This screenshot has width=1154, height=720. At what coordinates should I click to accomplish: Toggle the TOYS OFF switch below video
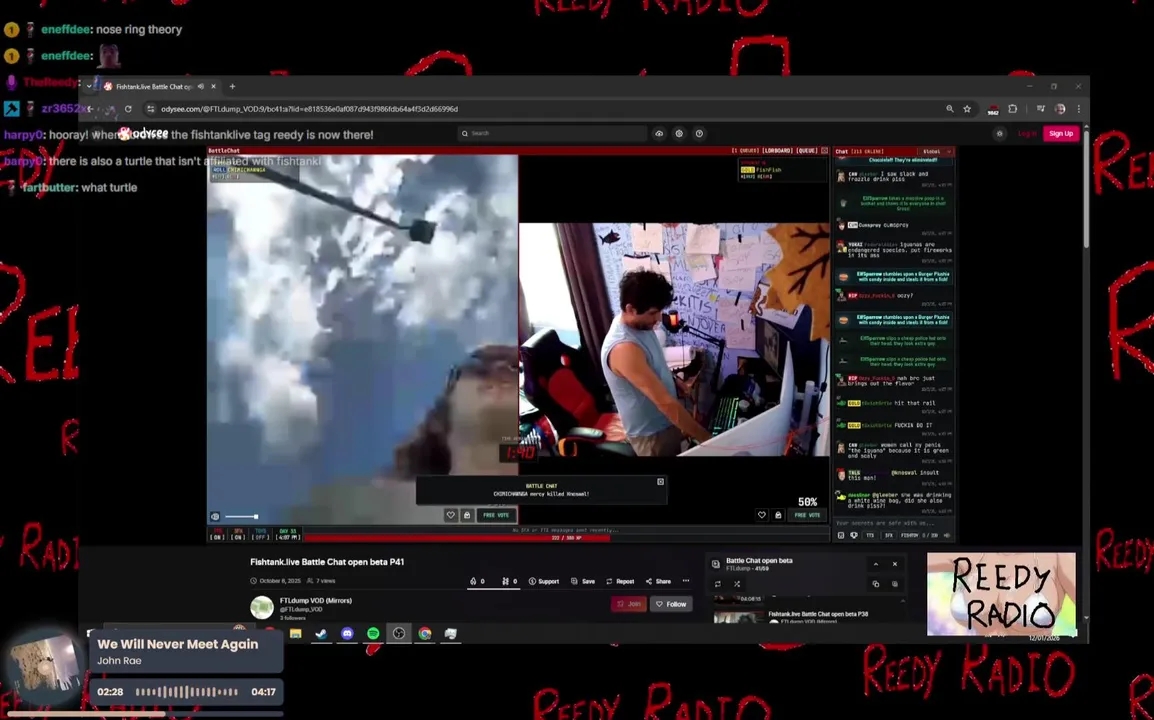[x=261, y=534]
